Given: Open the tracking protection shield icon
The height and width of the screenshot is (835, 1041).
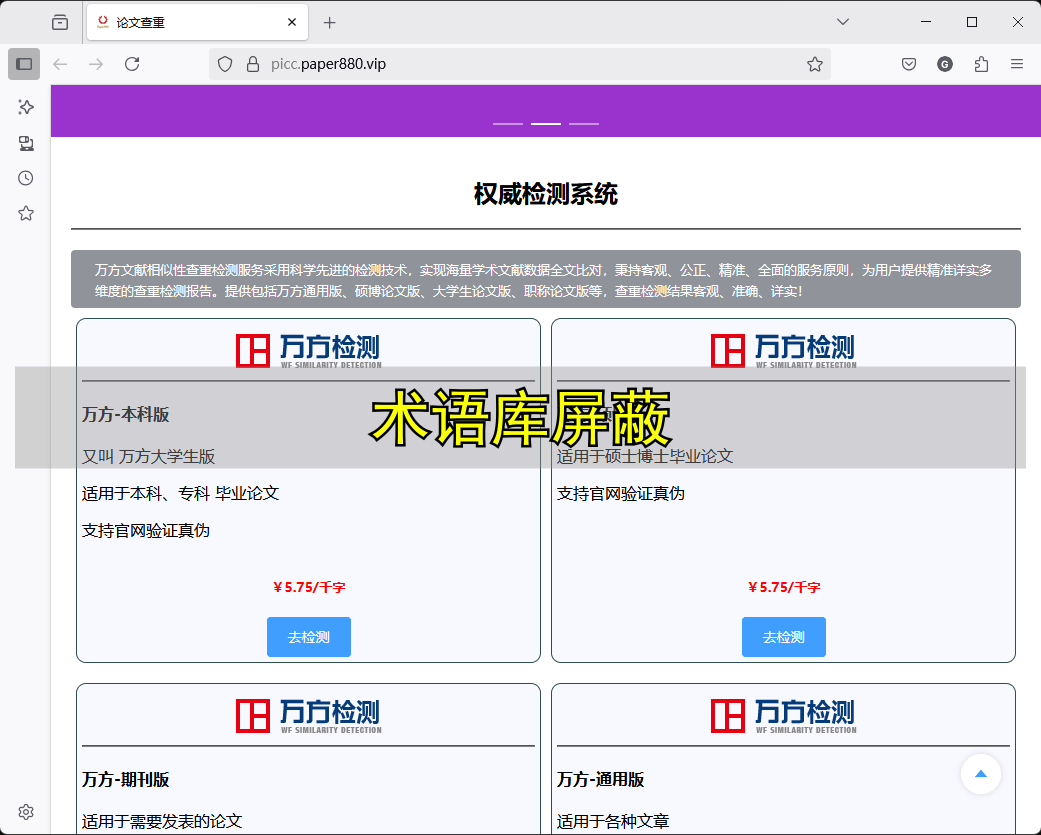Looking at the screenshot, I should tap(225, 64).
